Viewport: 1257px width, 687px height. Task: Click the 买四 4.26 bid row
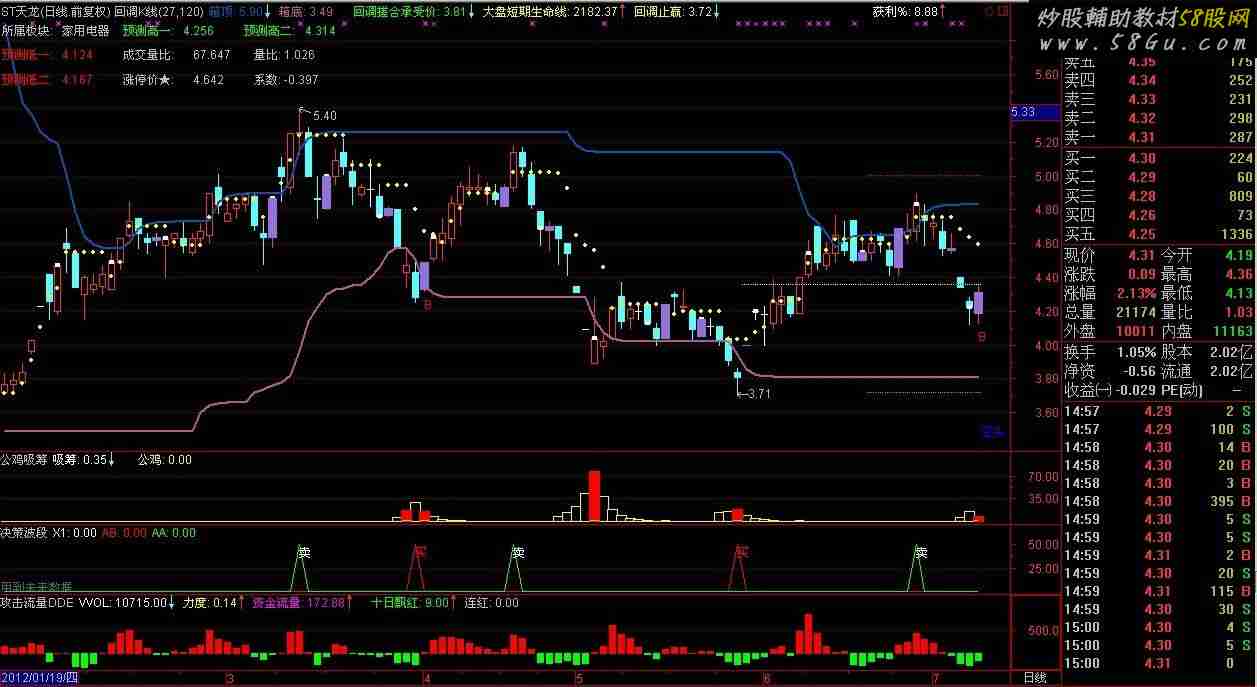pyautogui.click(x=1158, y=215)
